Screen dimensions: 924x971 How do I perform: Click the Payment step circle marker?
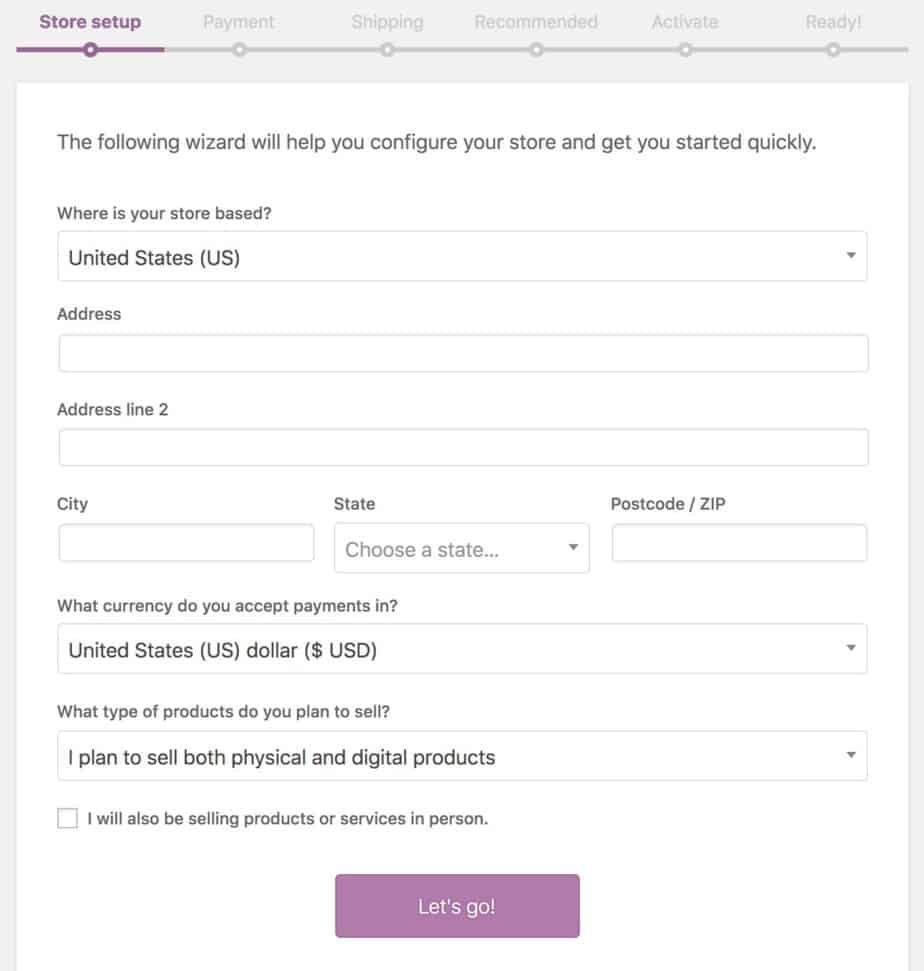tap(239, 49)
